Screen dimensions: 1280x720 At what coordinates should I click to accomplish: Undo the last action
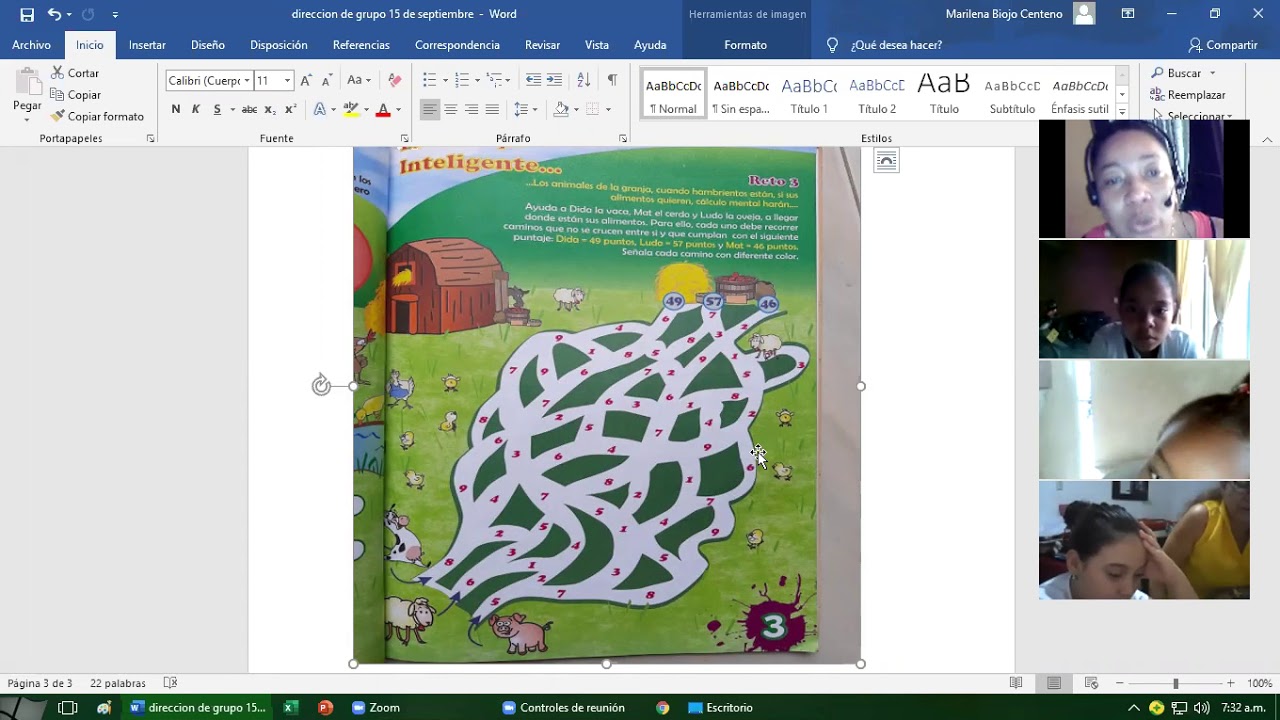point(54,14)
